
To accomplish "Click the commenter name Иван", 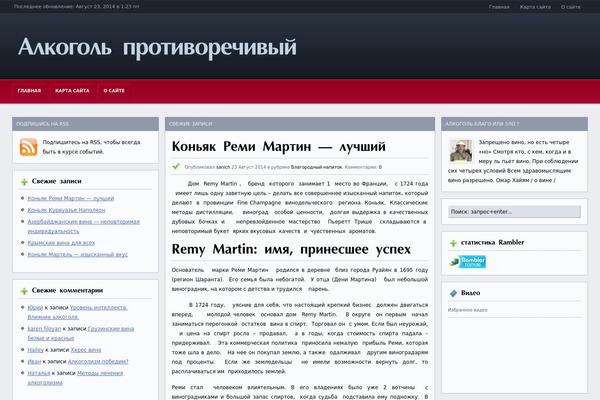I will coord(34,361).
